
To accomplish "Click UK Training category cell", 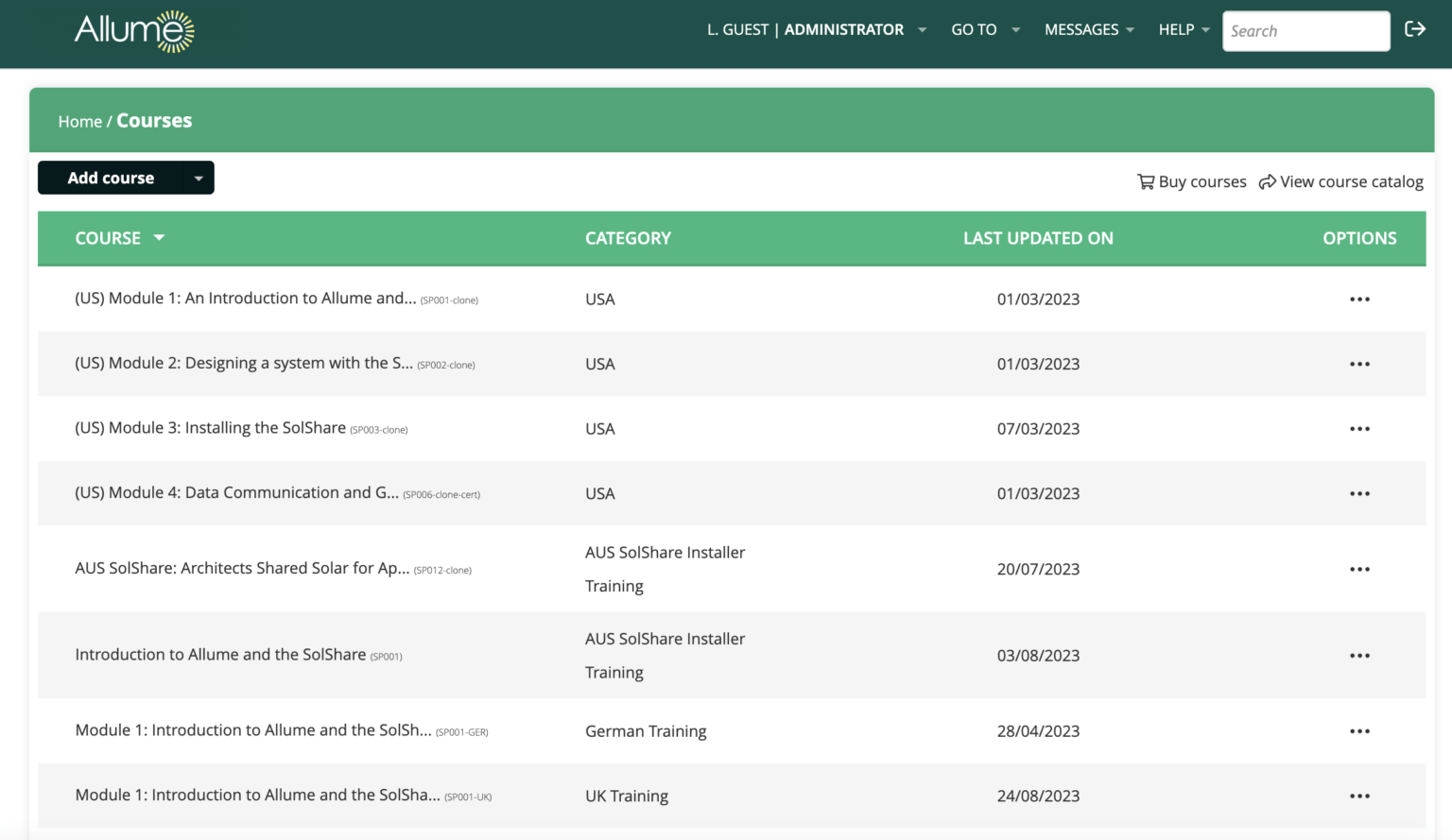I will [x=627, y=797].
